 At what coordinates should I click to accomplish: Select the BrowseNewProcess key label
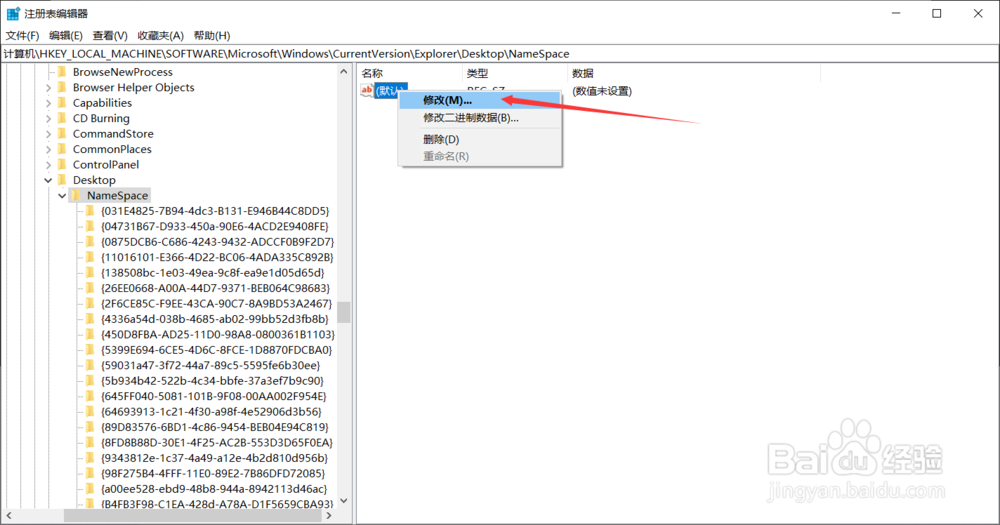pyautogui.click(x=122, y=72)
